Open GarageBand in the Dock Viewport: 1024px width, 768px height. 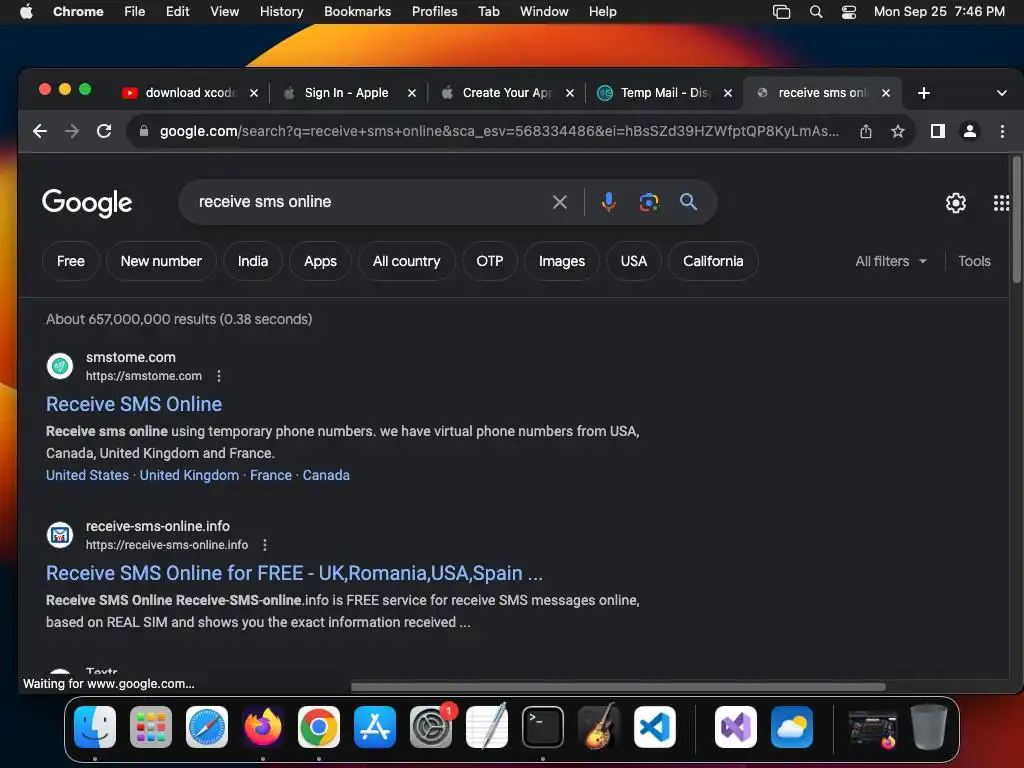(x=599, y=727)
